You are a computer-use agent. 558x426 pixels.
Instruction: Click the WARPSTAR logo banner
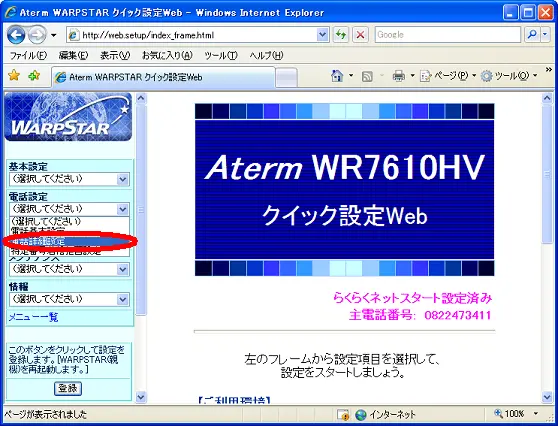(68, 117)
